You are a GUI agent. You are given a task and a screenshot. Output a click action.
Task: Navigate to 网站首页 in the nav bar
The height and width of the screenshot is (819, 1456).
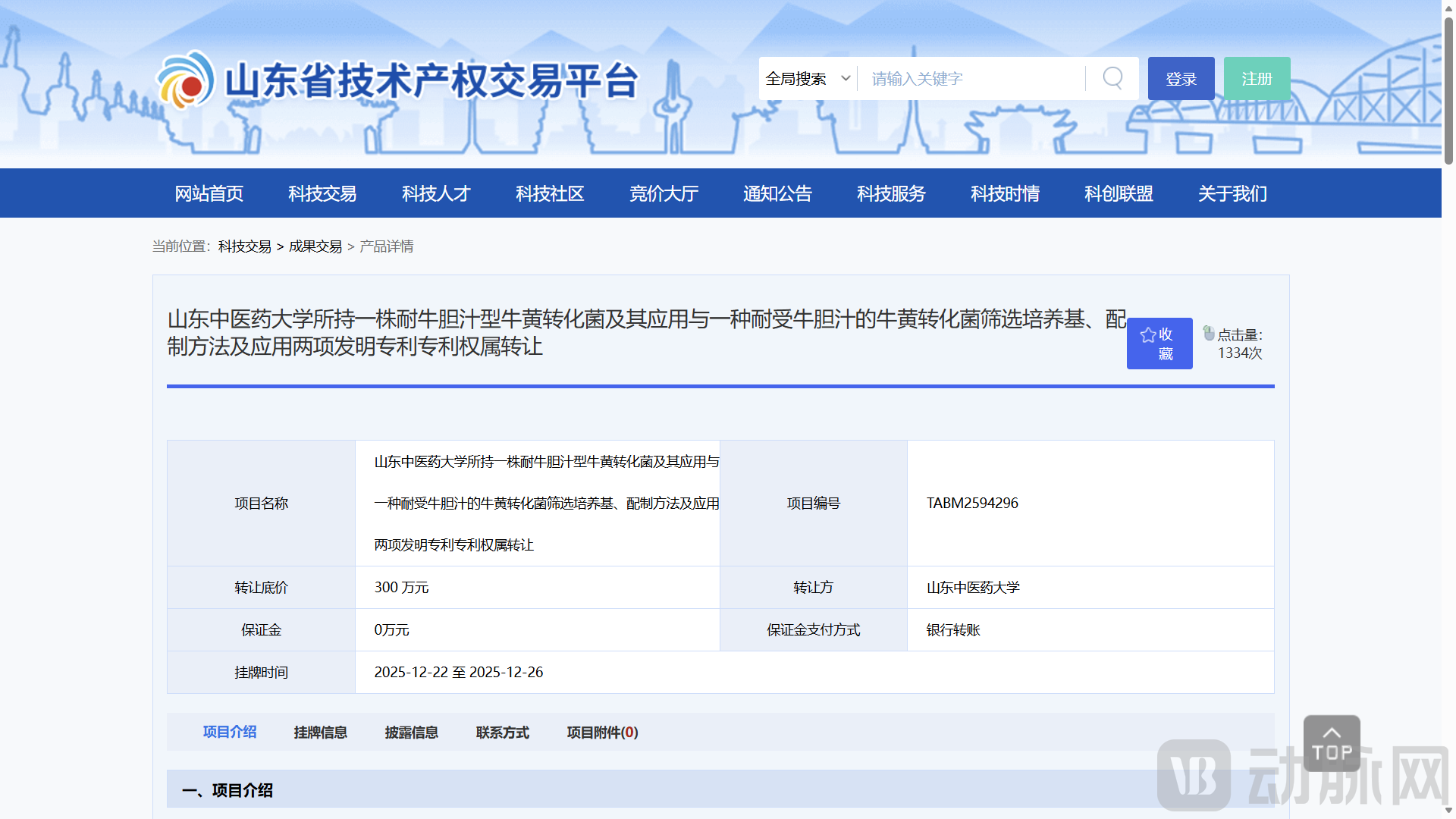[209, 193]
